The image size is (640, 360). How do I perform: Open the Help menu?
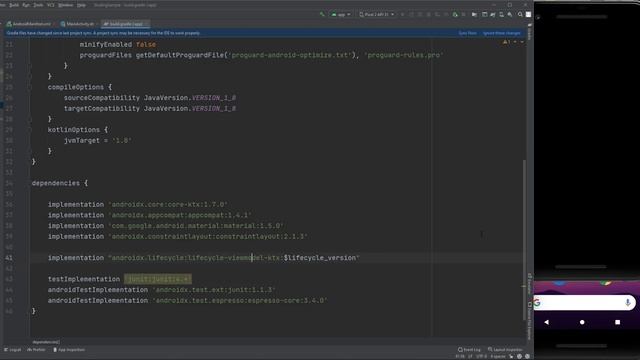[81, 5]
